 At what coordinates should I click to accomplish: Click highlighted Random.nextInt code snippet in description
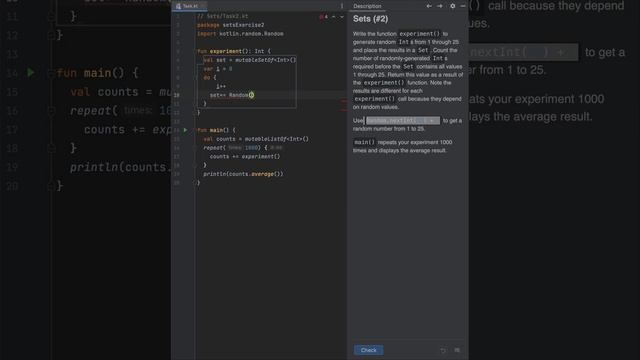click(402, 120)
